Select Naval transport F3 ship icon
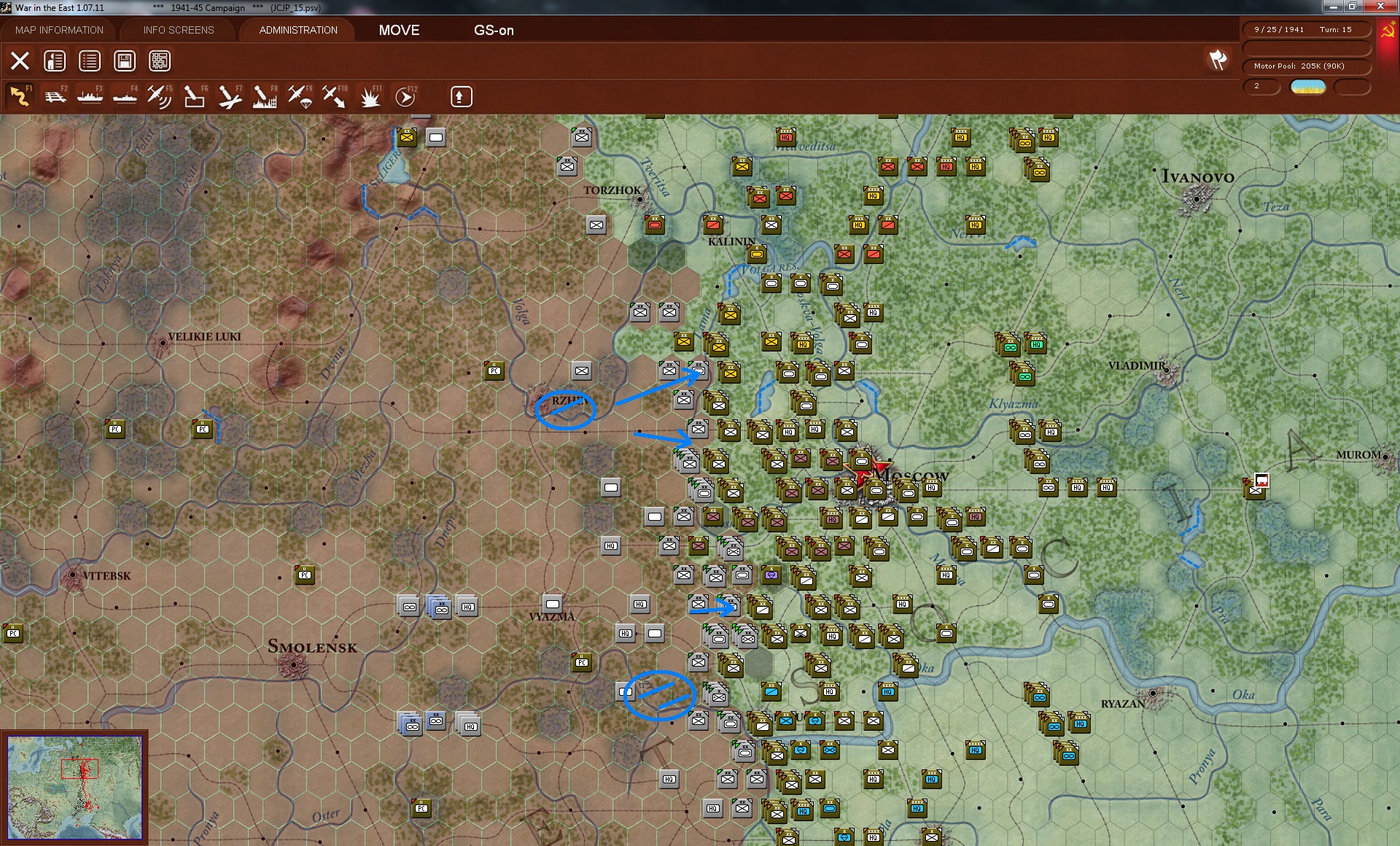The width and height of the screenshot is (1400, 846). (90, 96)
